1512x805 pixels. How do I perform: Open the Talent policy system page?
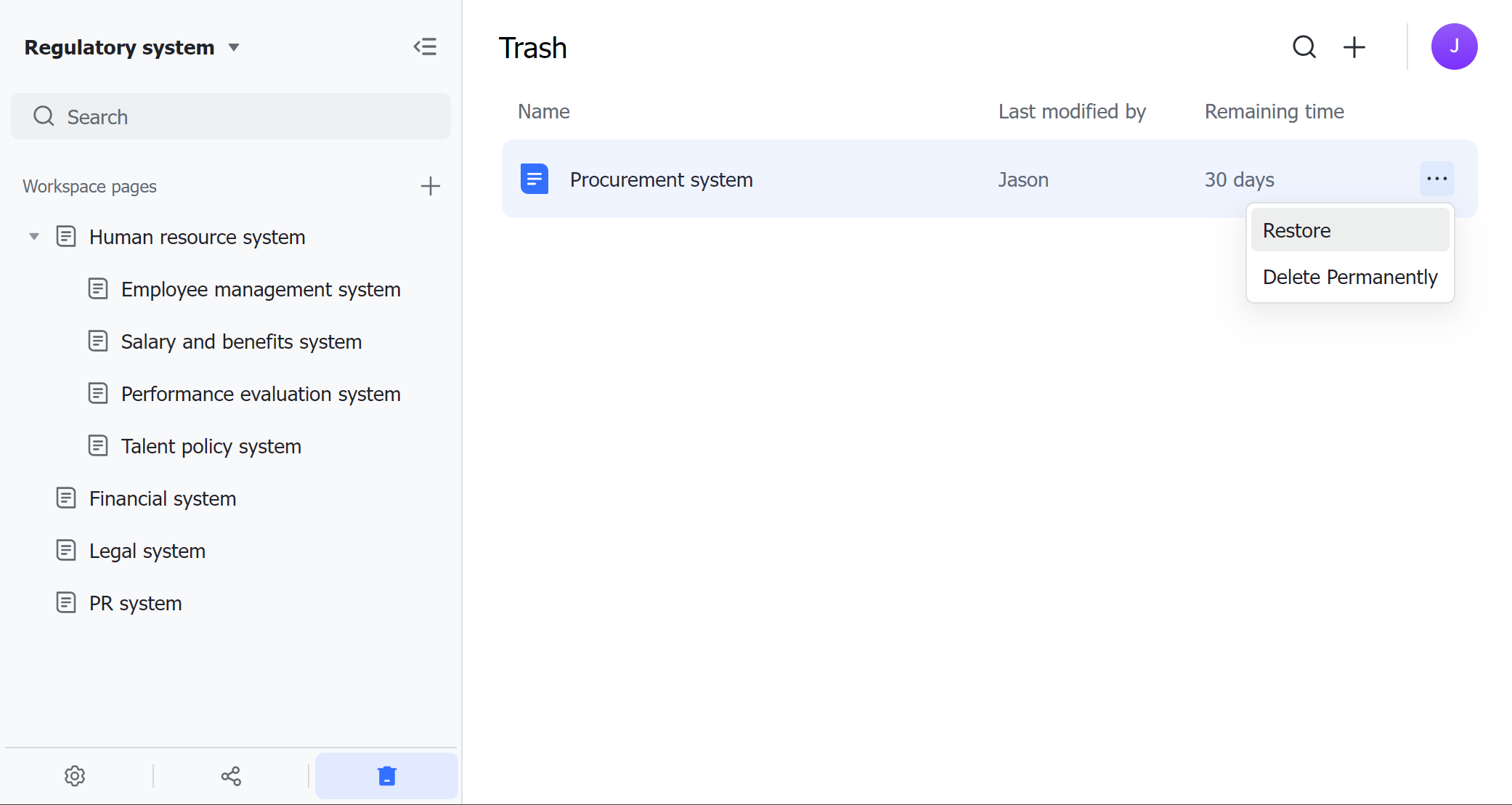tap(211, 446)
